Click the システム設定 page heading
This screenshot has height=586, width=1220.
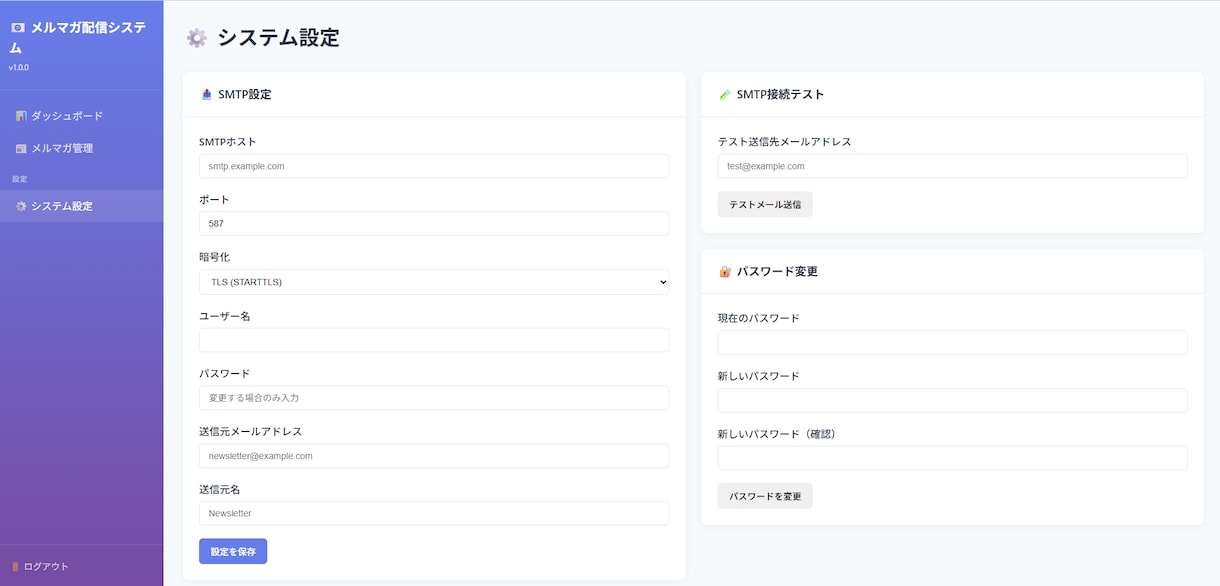279,38
